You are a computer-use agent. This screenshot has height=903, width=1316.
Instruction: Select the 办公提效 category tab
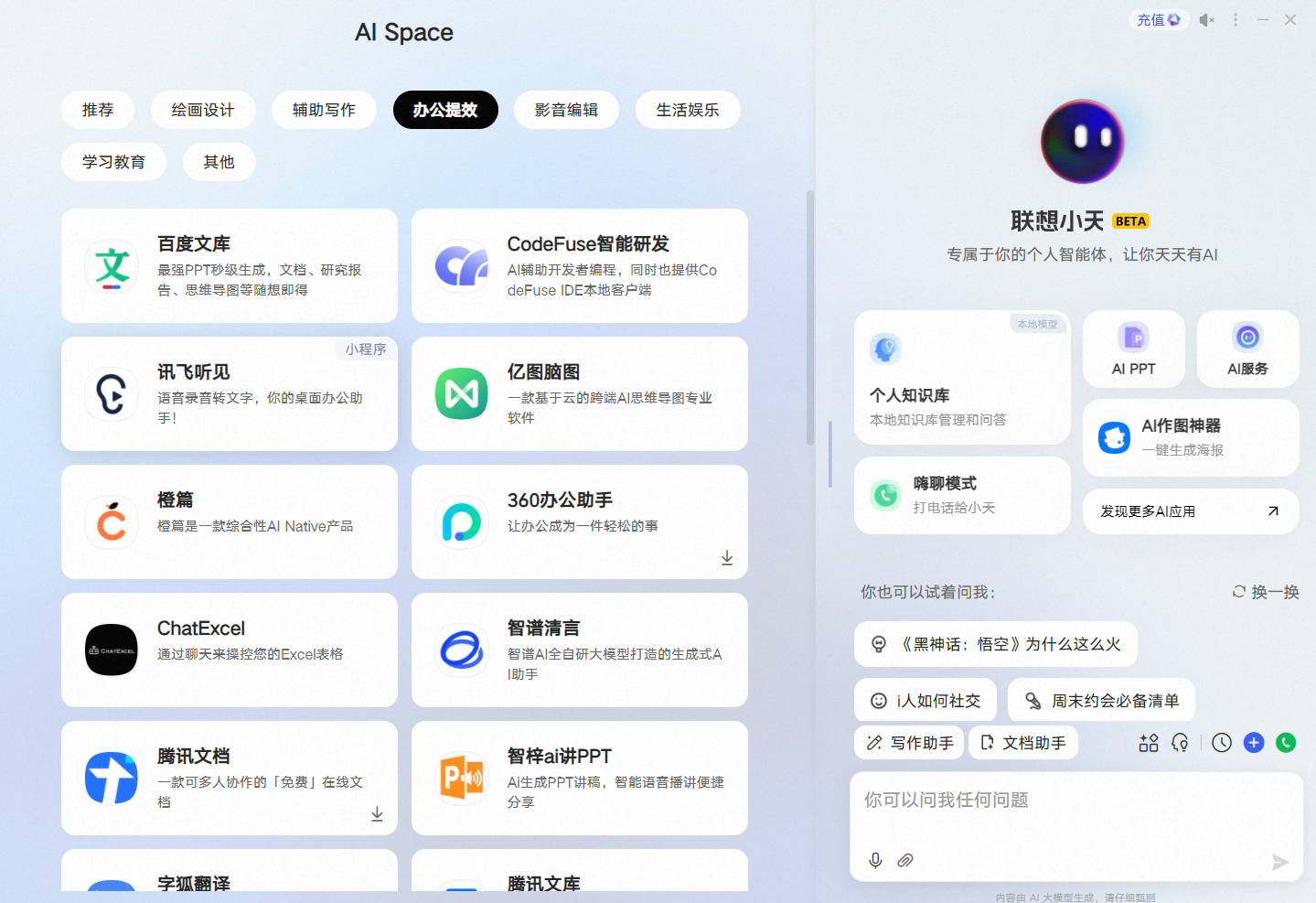pos(445,110)
